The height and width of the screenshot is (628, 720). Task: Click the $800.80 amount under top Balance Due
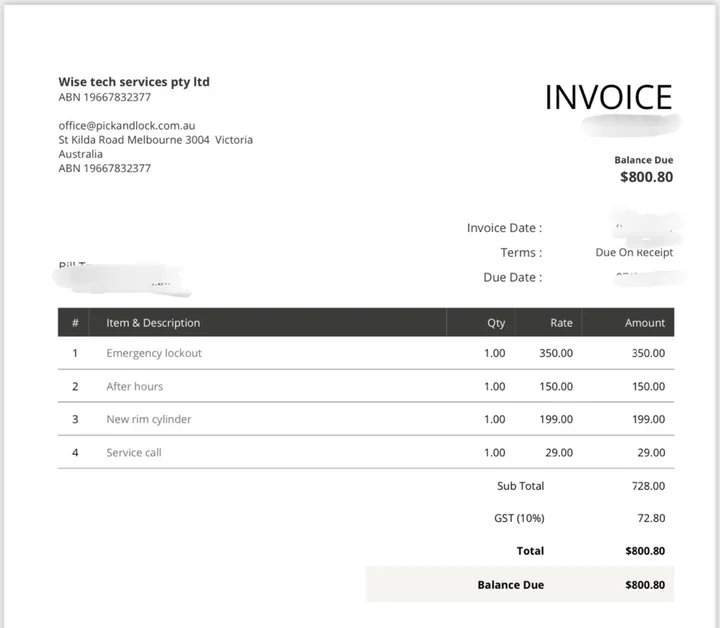click(x=646, y=177)
